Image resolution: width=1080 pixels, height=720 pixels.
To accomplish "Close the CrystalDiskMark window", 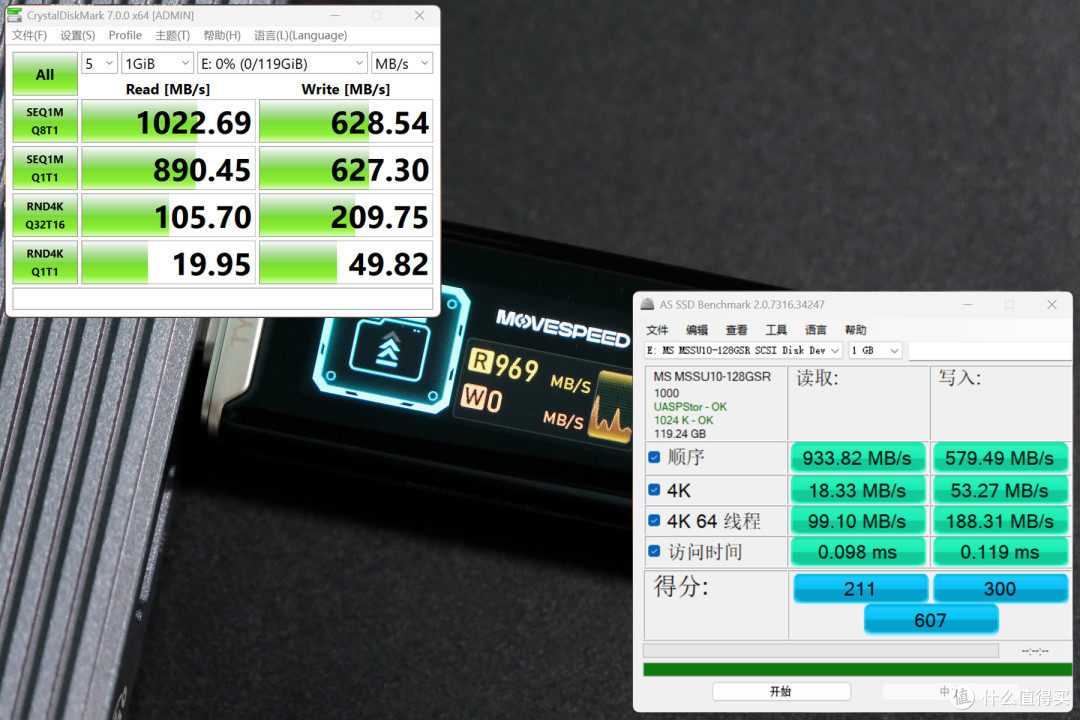I will click(x=419, y=15).
